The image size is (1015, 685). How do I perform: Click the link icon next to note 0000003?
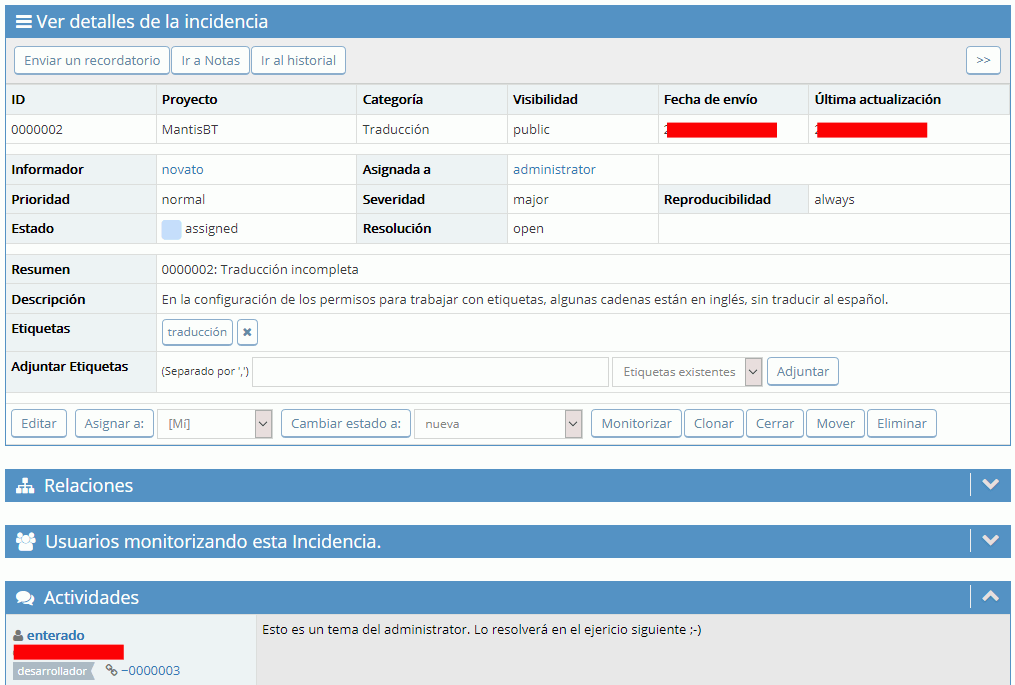click(111, 670)
